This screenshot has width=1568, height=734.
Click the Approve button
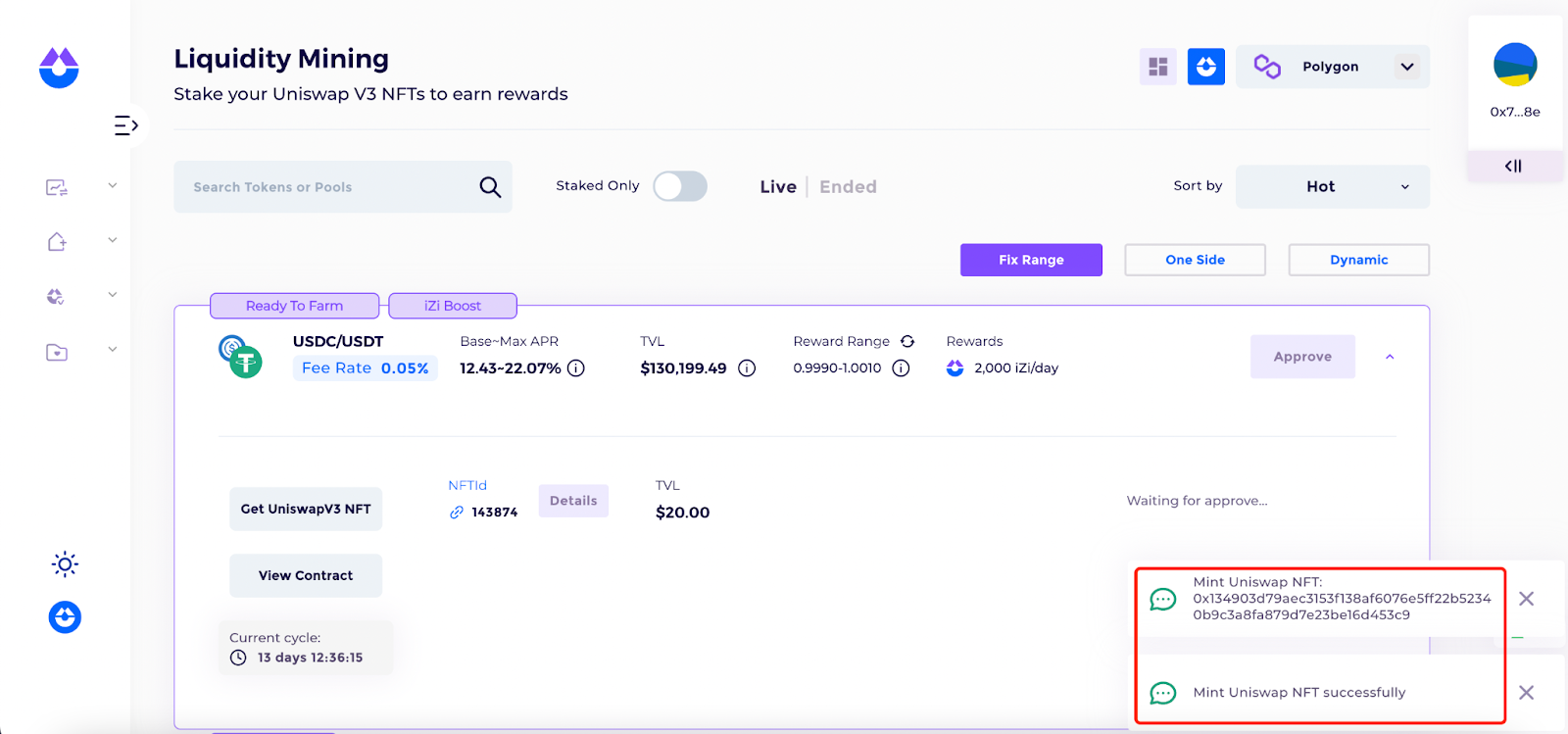[x=1302, y=357]
